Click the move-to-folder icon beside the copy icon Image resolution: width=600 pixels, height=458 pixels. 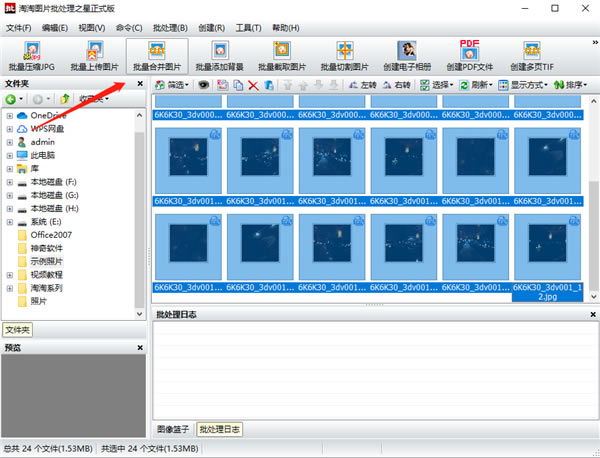point(223,85)
